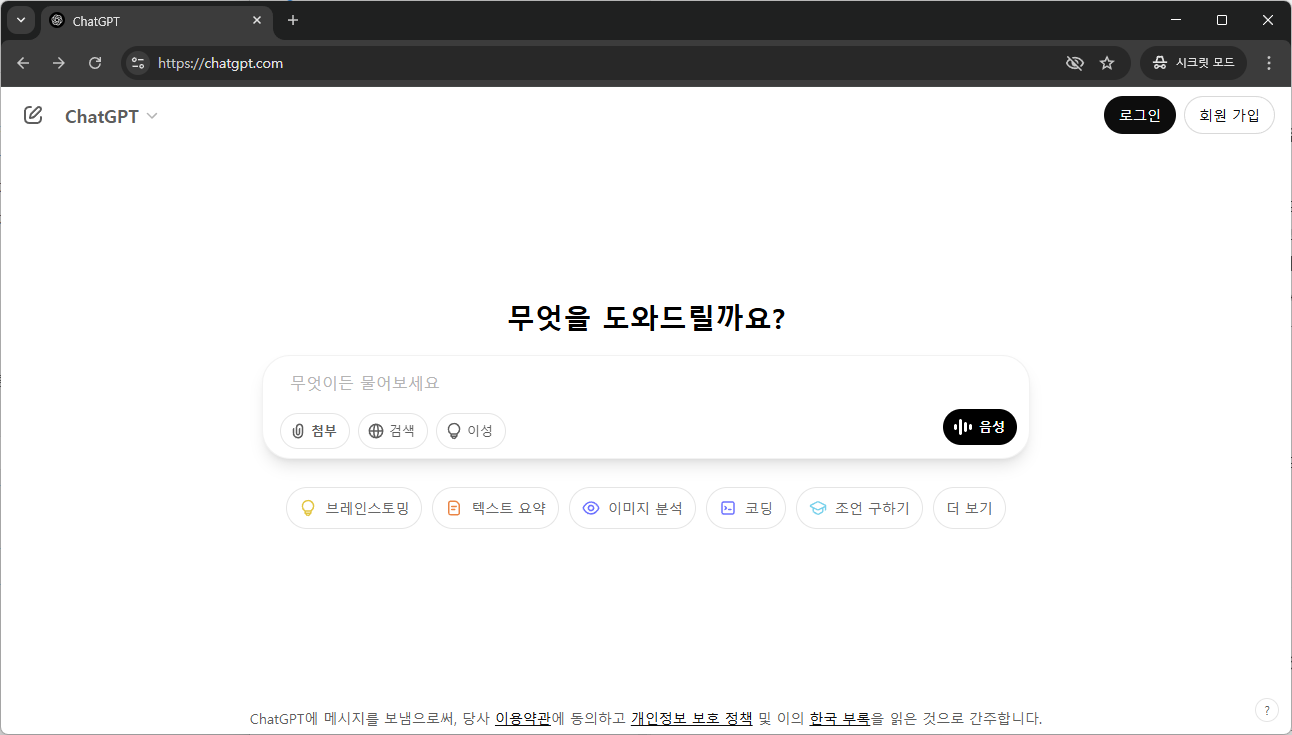Expand more suggestions with 더 보기
Viewport: 1292px width, 735px height.
(969, 508)
